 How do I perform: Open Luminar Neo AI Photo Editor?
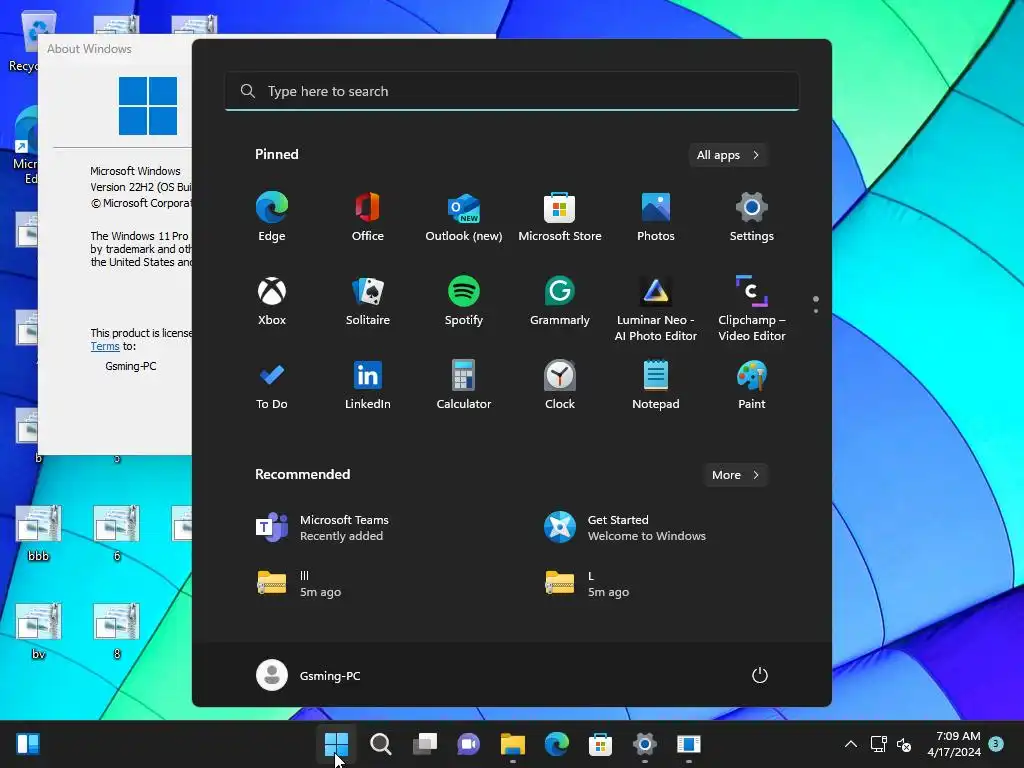tap(656, 309)
